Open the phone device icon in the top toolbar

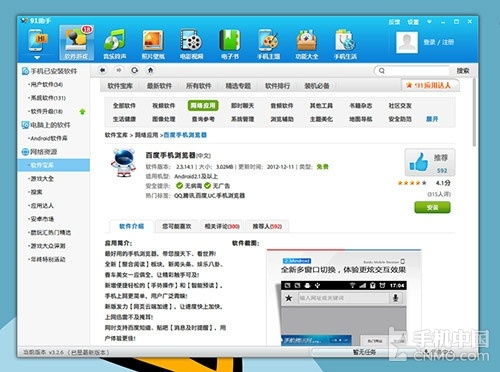pyautogui.click(x=37, y=41)
